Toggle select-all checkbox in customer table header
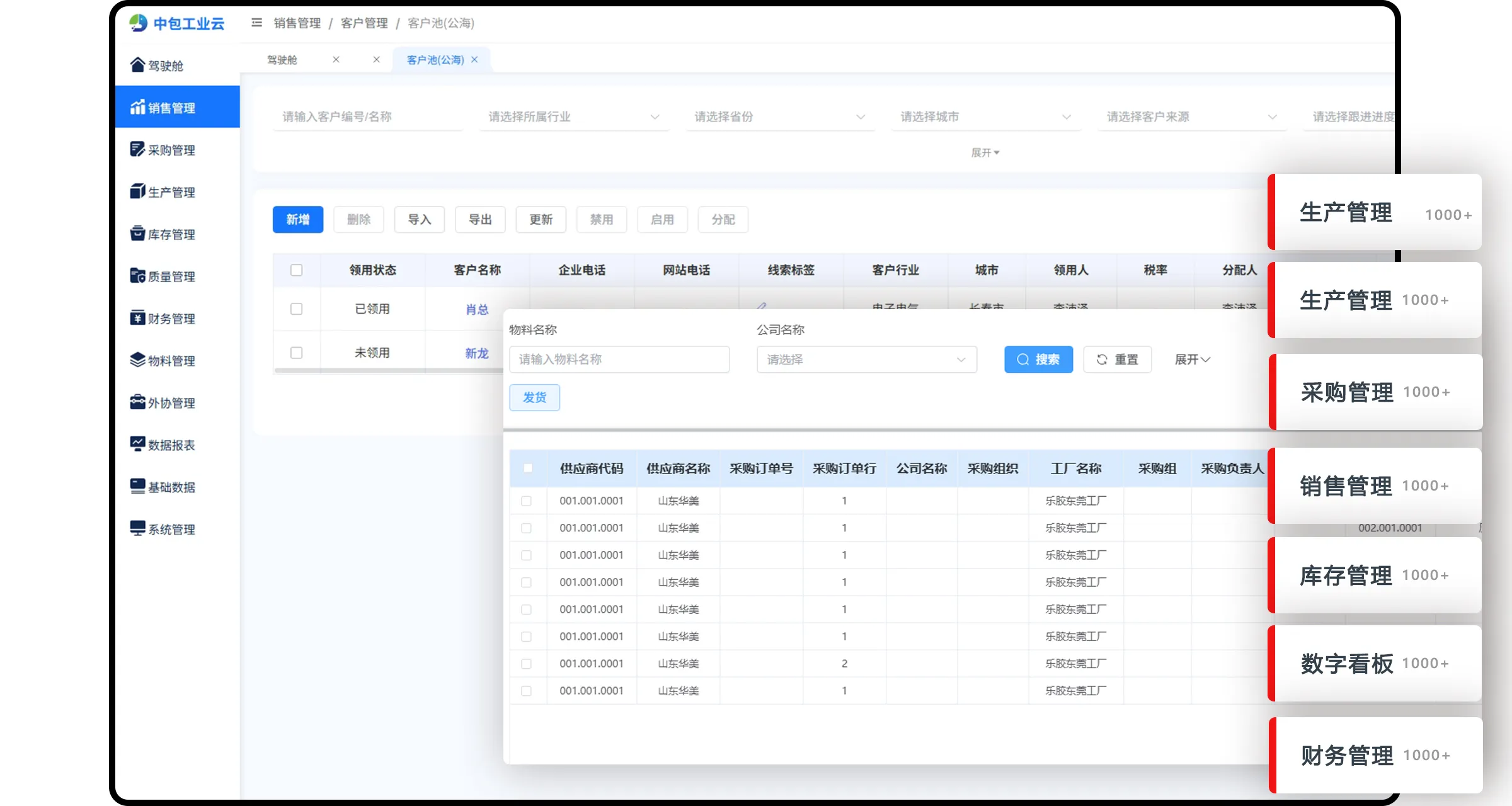The width and height of the screenshot is (1512, 806). pos(296,270)
